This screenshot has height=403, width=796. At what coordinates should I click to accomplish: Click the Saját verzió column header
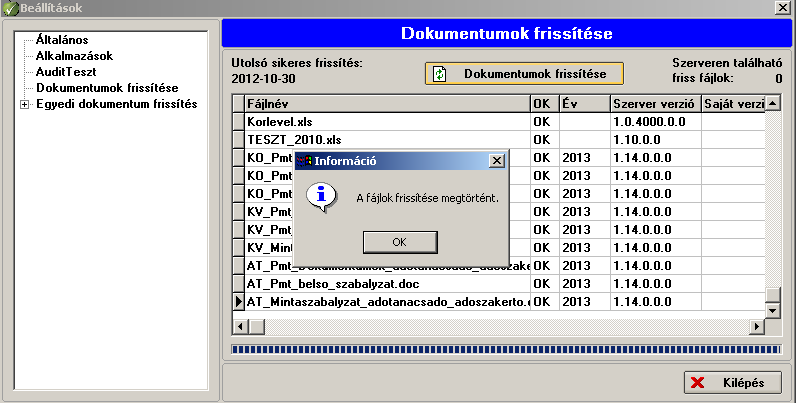click(733, 104)
